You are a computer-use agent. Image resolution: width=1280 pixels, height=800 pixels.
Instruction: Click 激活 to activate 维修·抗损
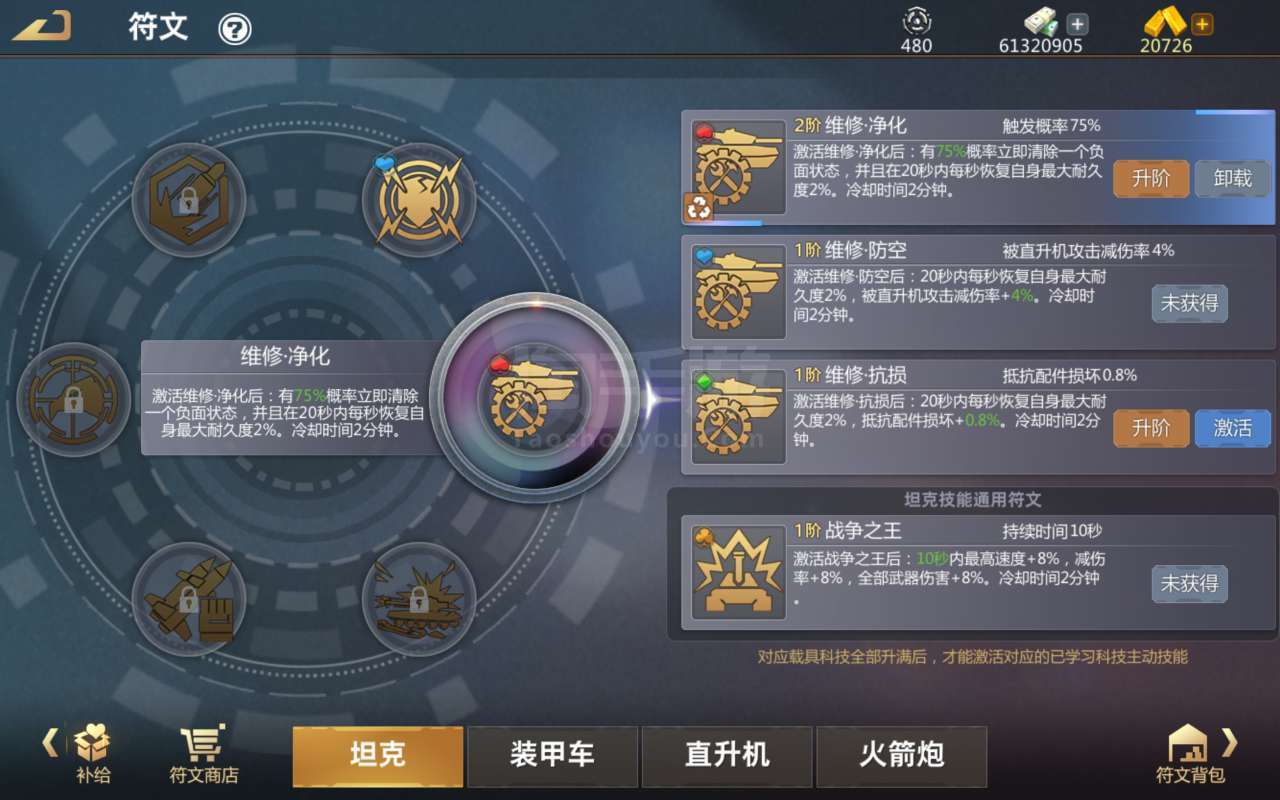click(x=1232, y=428)
